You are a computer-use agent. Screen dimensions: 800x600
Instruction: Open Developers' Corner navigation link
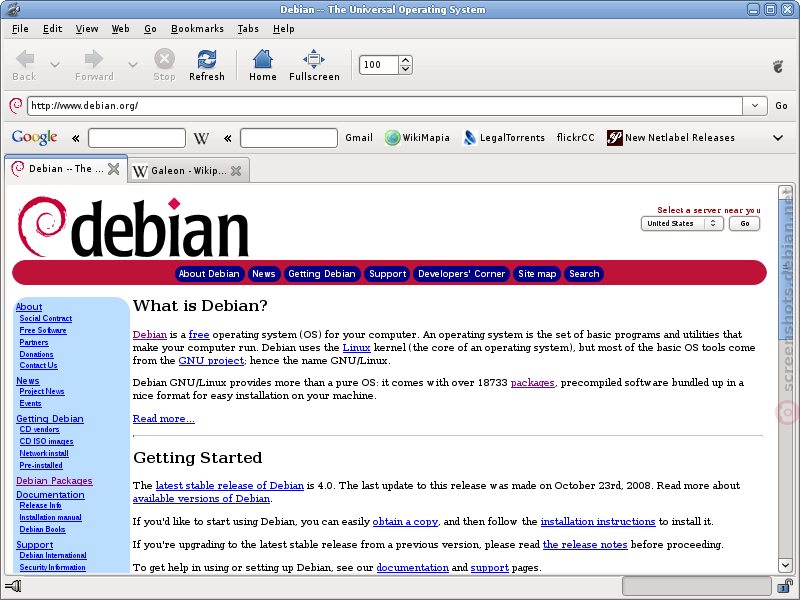(x=461, y=274)
